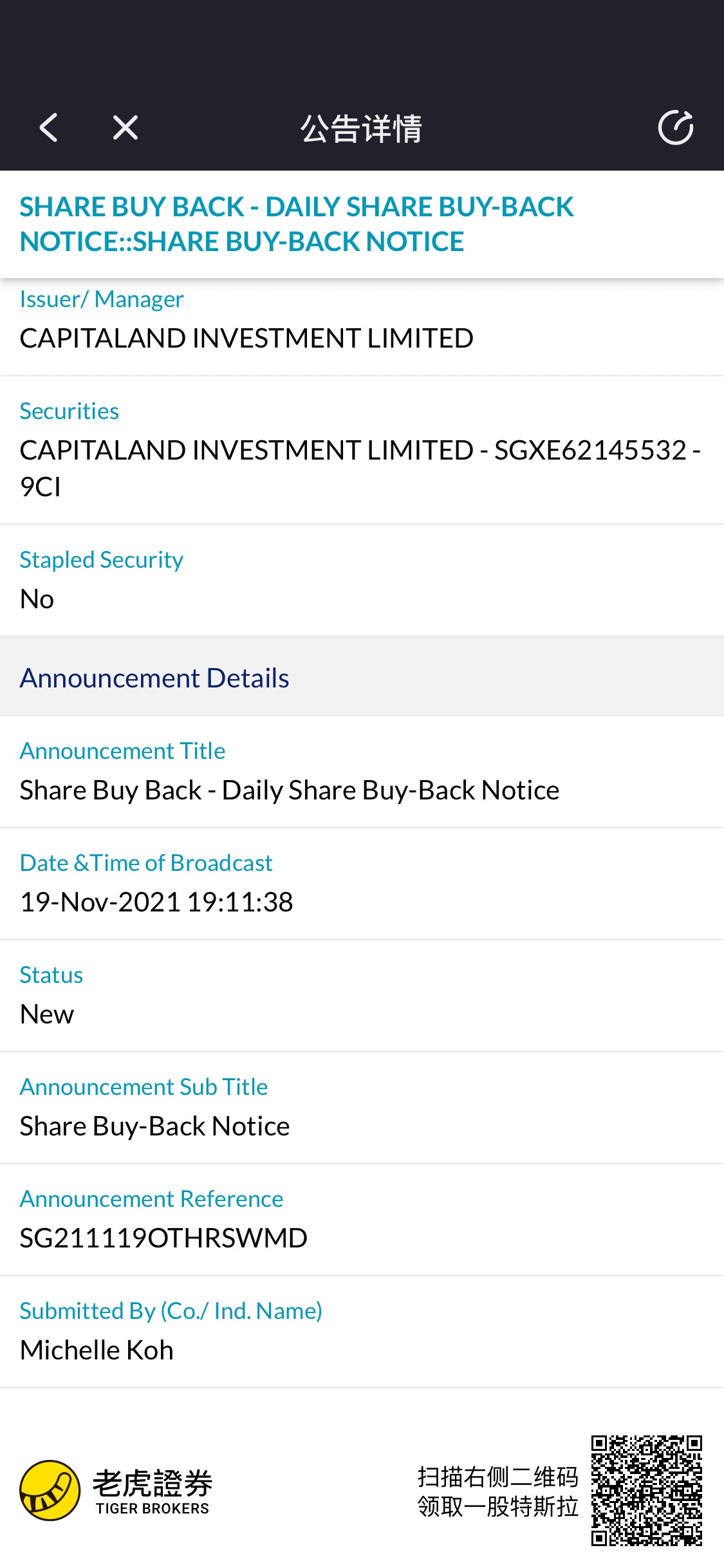Select CAPITALAND INVESTMENT LIMITED issuer name
This screenshot has width=724, height=1568.
click(x=246, y=339)
